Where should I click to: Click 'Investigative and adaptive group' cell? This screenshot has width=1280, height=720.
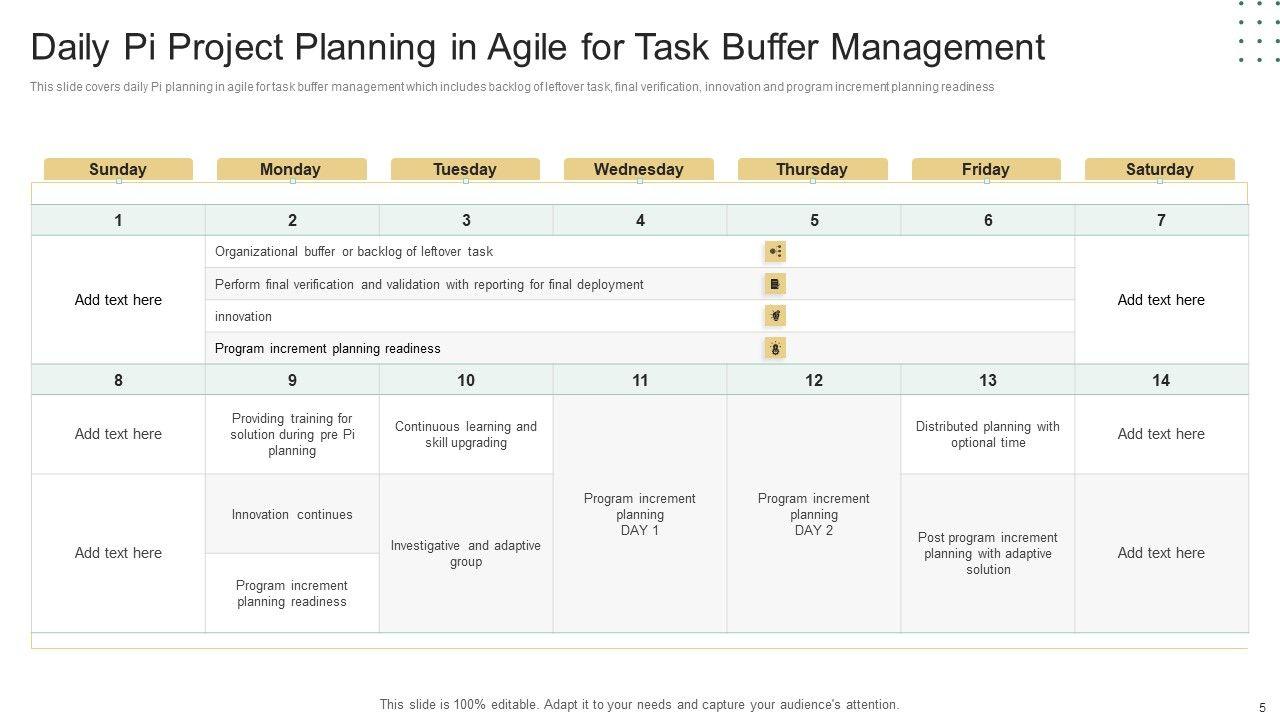(466, 553)
